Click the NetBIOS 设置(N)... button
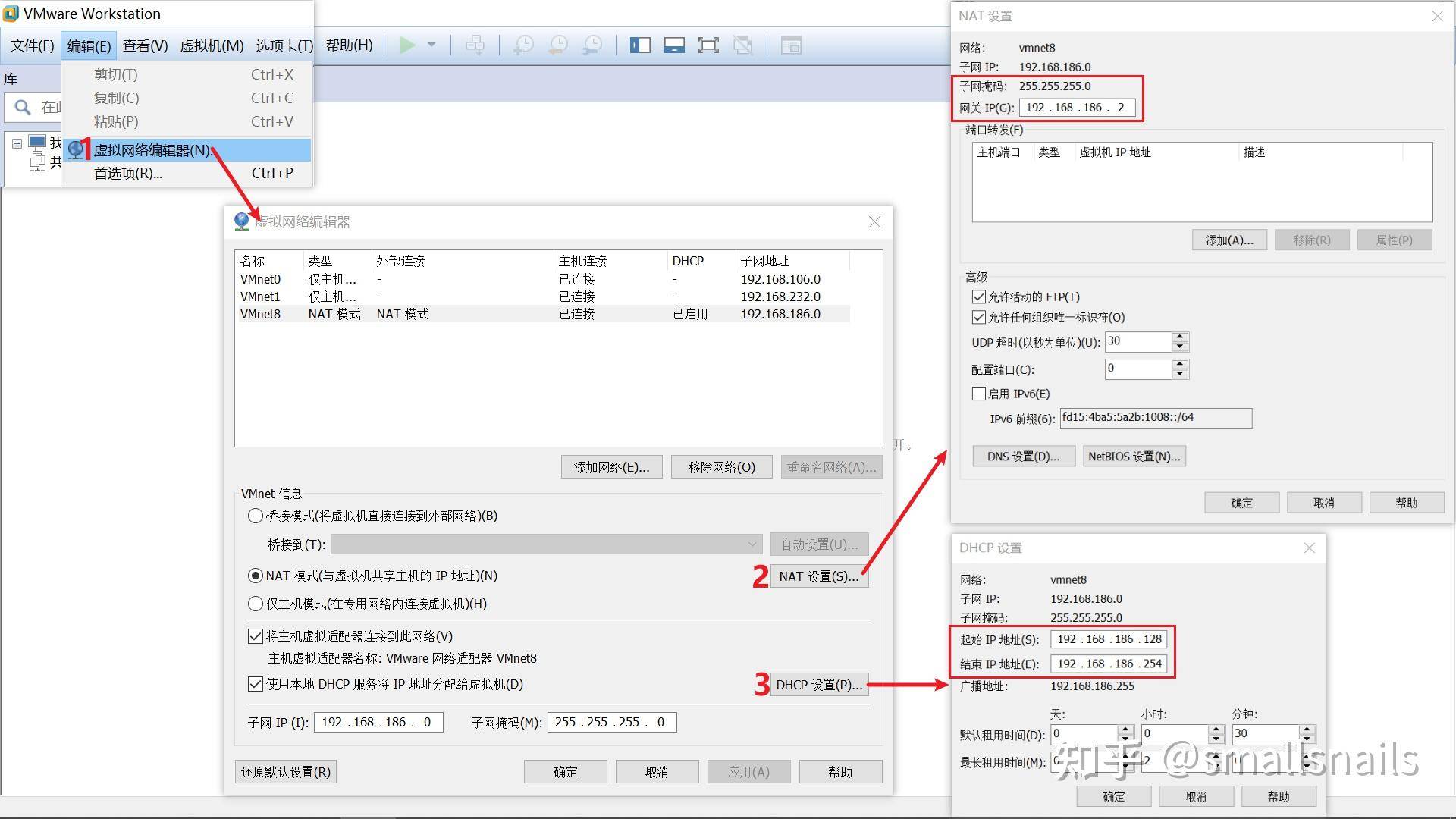1456x819 pixels. click(1134, 457)
